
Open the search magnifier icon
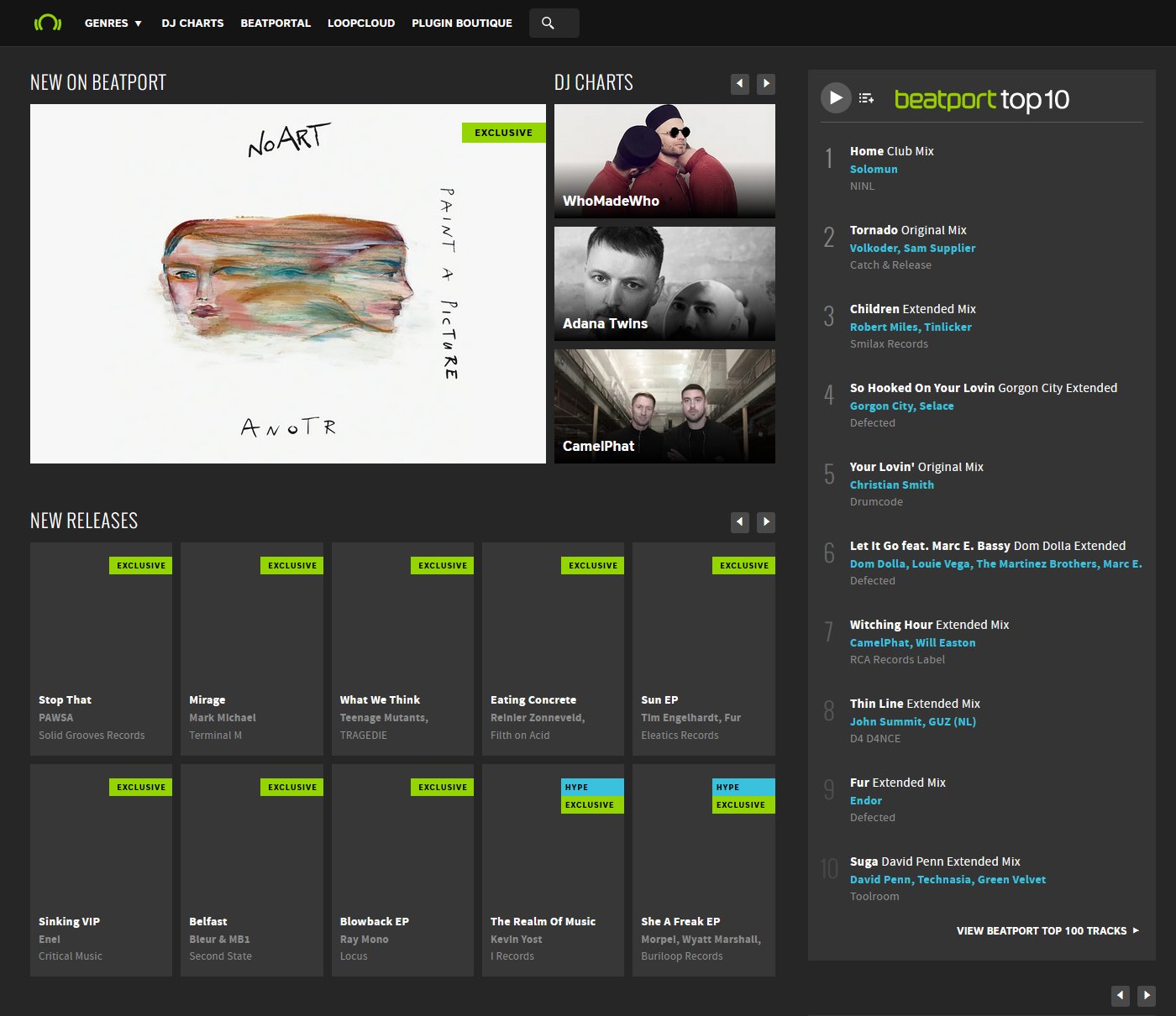[549, 24]
